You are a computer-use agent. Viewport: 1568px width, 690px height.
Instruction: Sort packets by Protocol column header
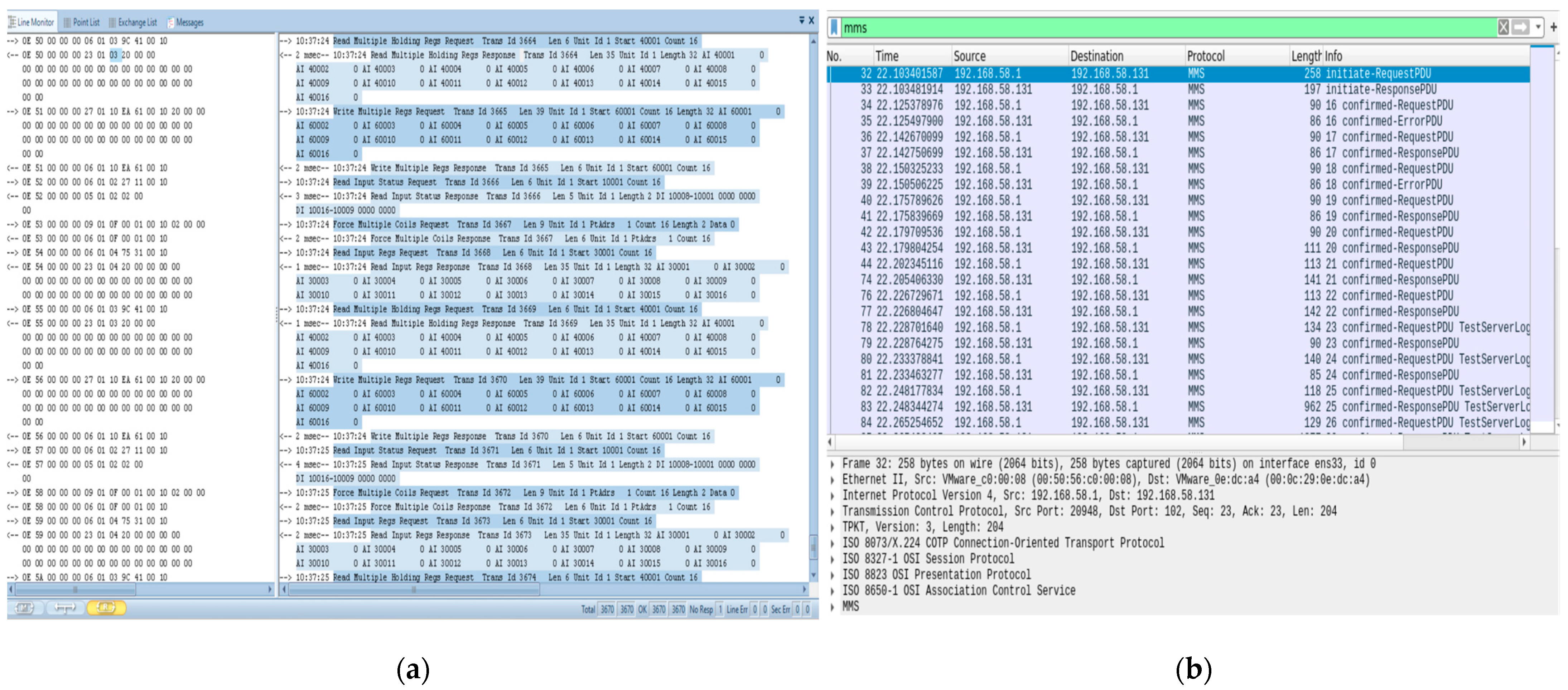coord(1205,56)
